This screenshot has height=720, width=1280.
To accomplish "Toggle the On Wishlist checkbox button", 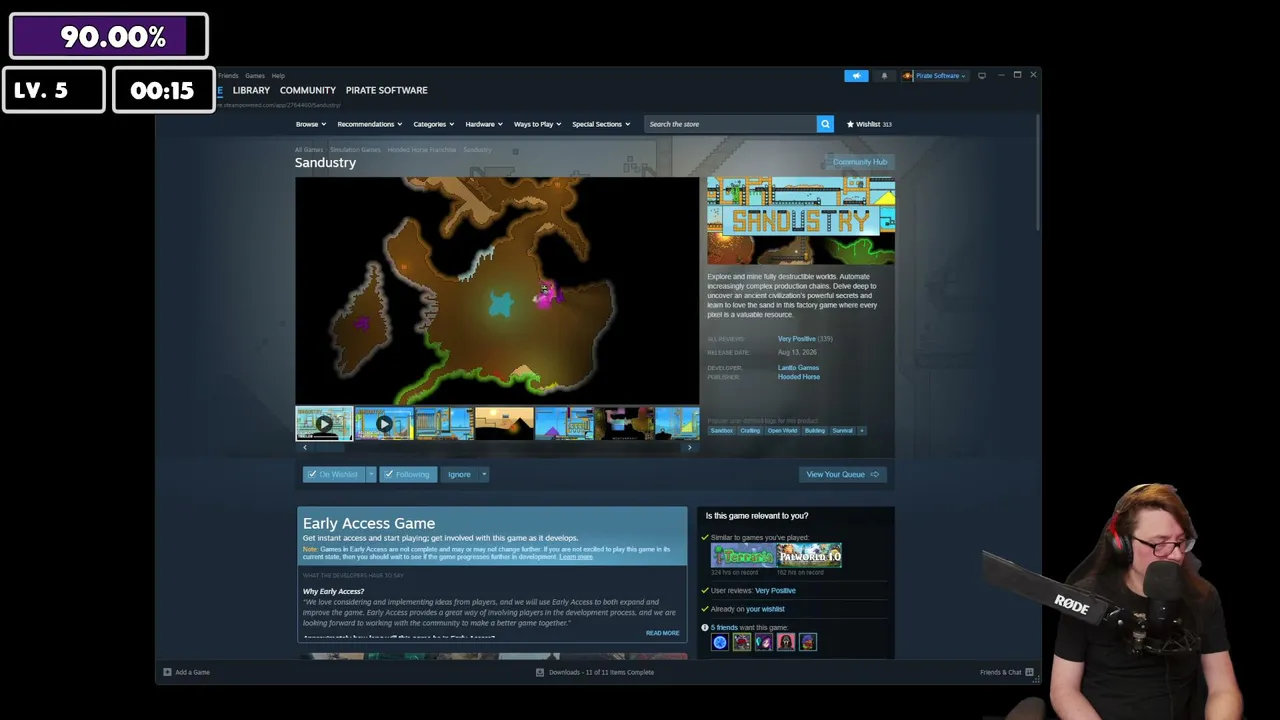I will tap(333, 475).
